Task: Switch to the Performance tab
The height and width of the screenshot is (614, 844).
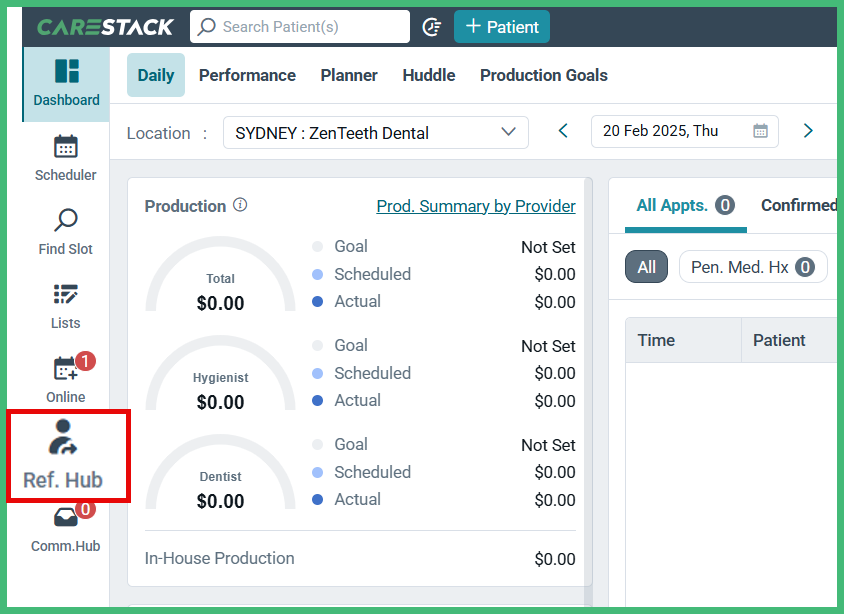Action: click(x=247, y=75)
